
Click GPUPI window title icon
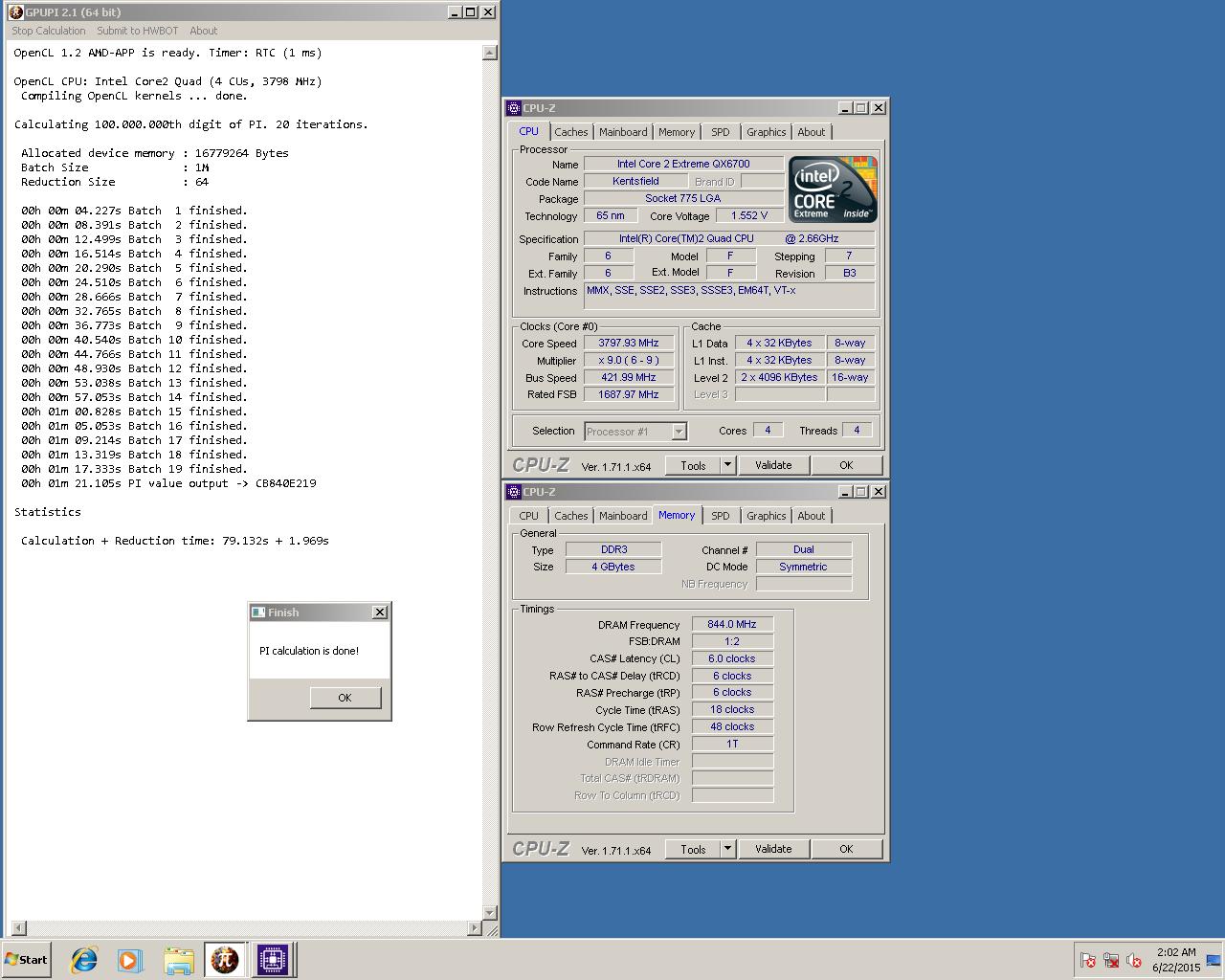coord(15,11)
